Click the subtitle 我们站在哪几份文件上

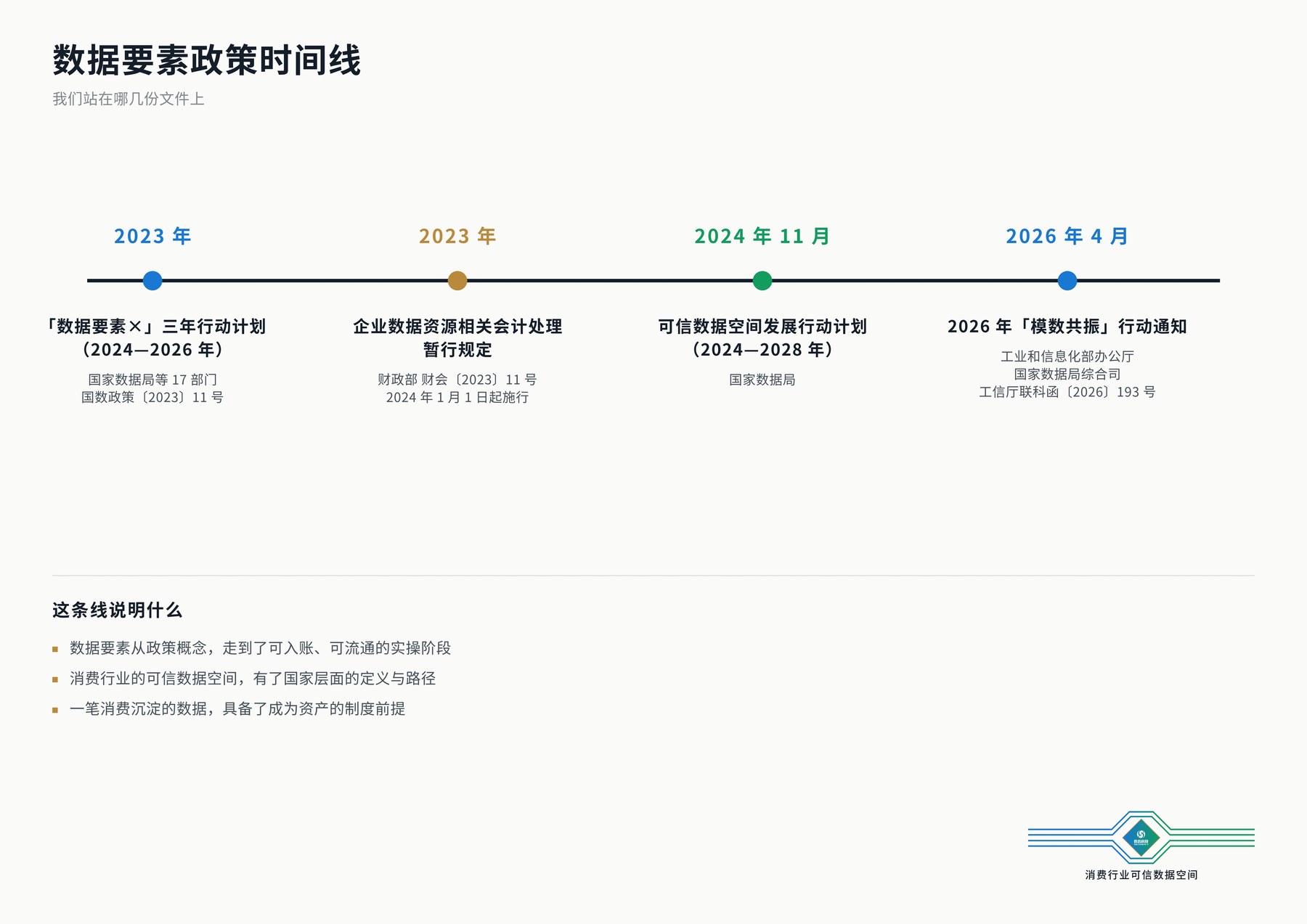coord(129,99)
